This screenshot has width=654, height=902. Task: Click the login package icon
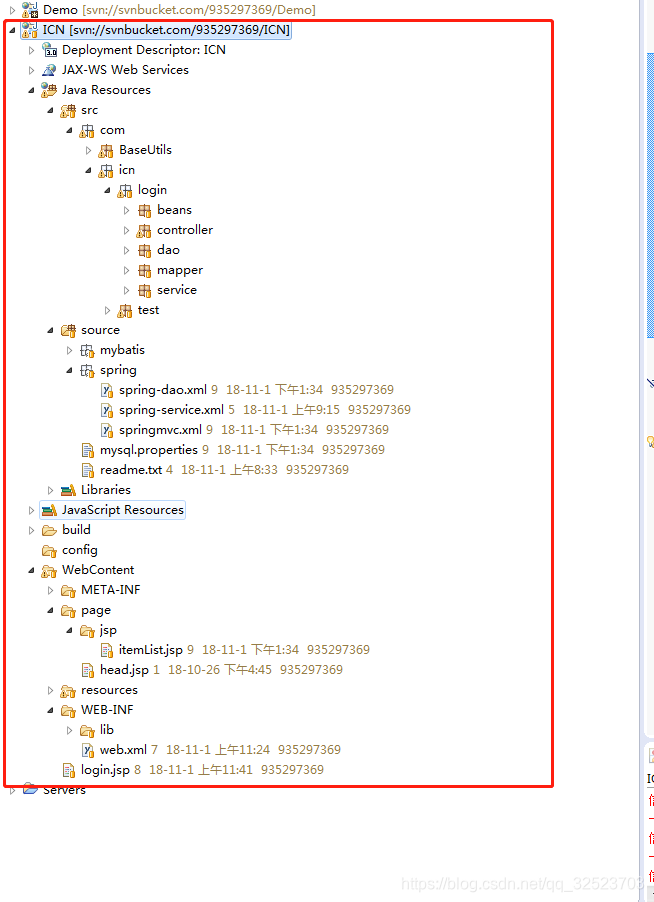125,190
